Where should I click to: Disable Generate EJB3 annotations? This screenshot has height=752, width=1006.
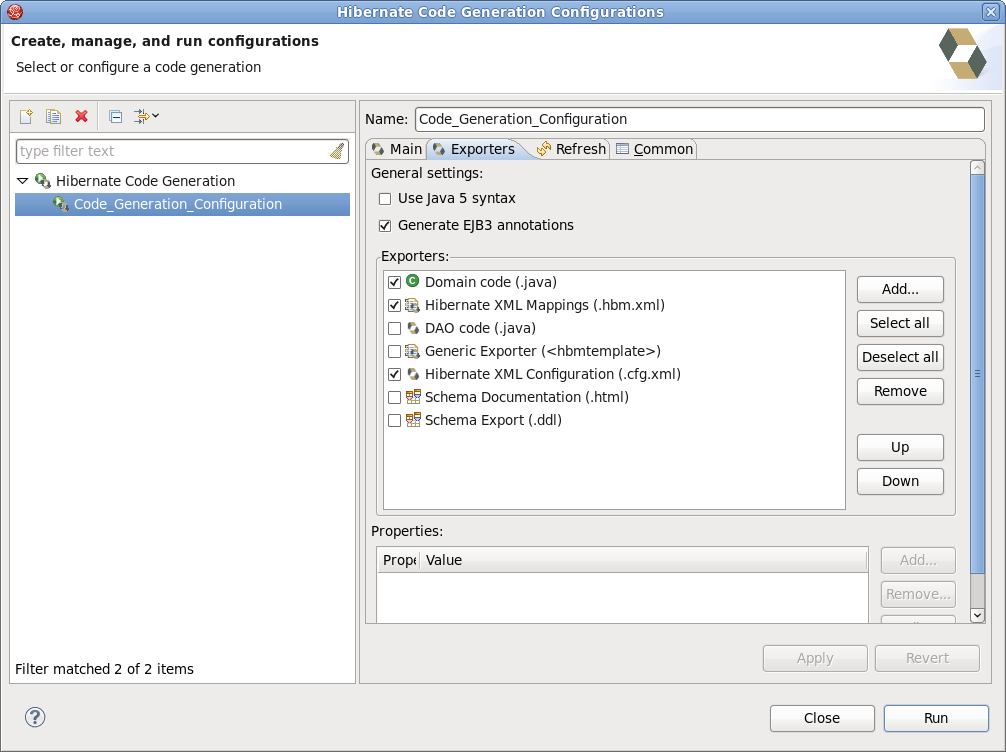[384, 225]
